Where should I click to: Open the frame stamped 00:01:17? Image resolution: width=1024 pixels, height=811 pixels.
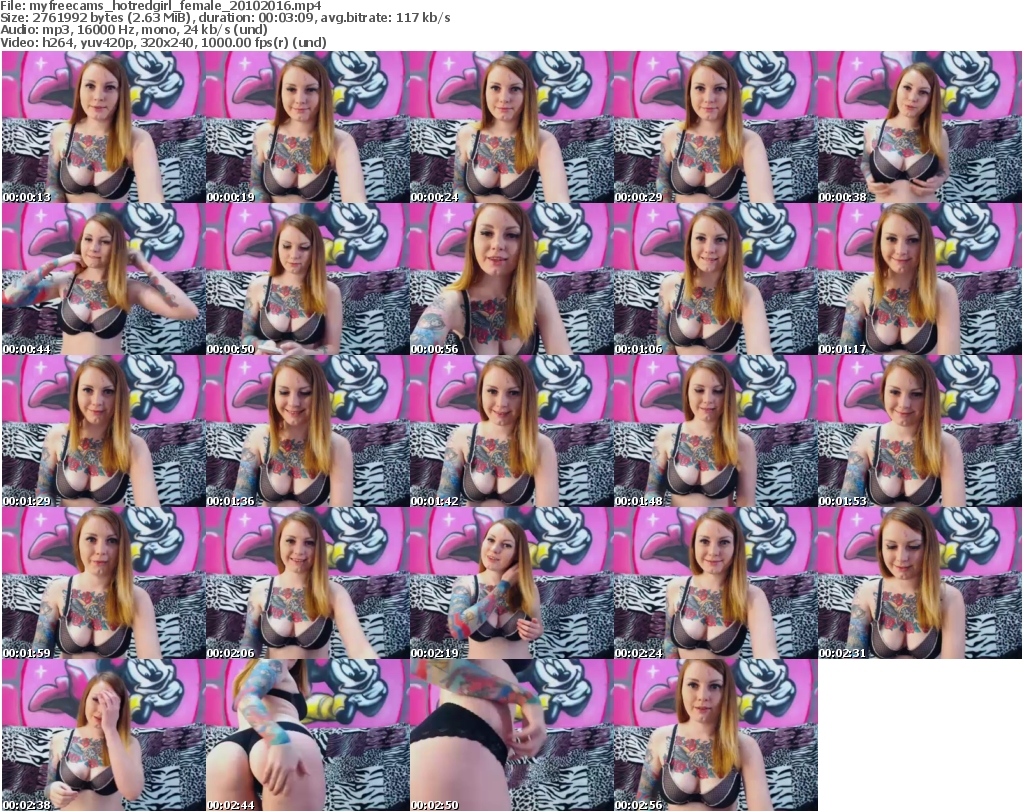[920, 279]
